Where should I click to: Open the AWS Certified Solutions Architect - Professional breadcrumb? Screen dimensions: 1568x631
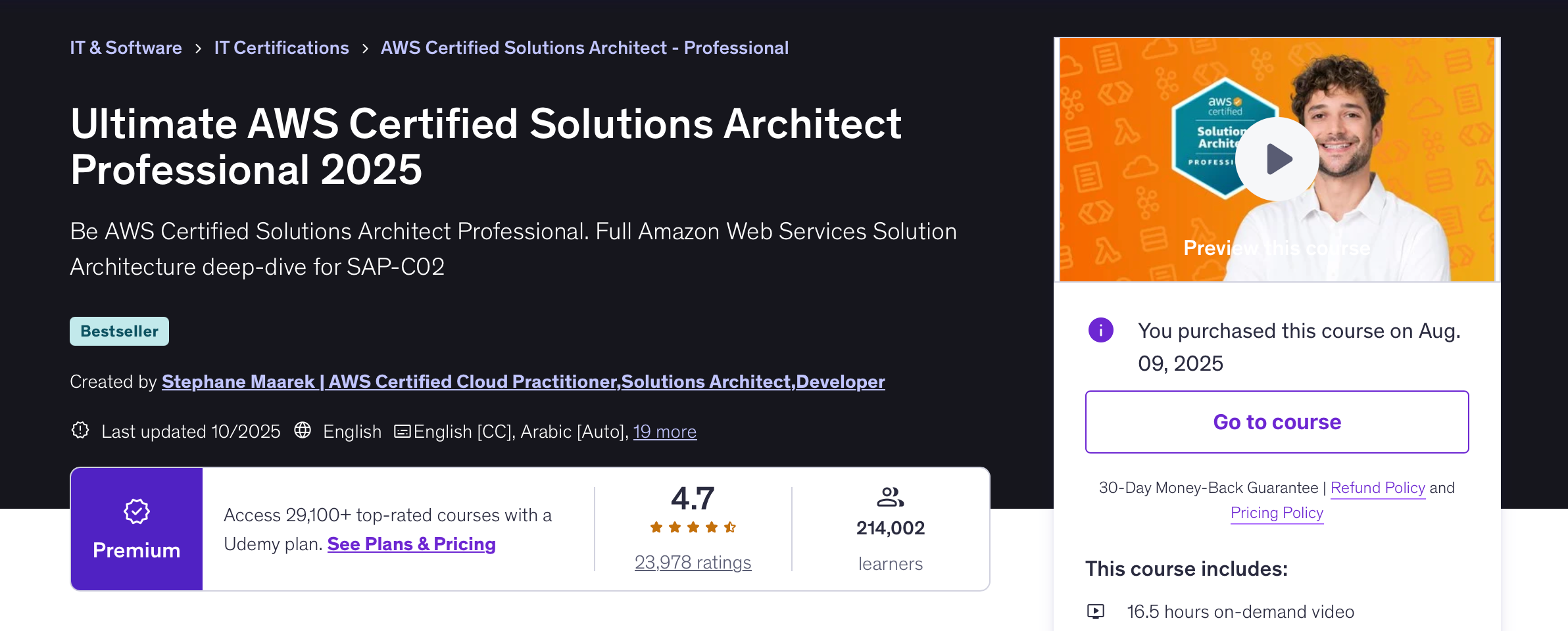[584, 47]
